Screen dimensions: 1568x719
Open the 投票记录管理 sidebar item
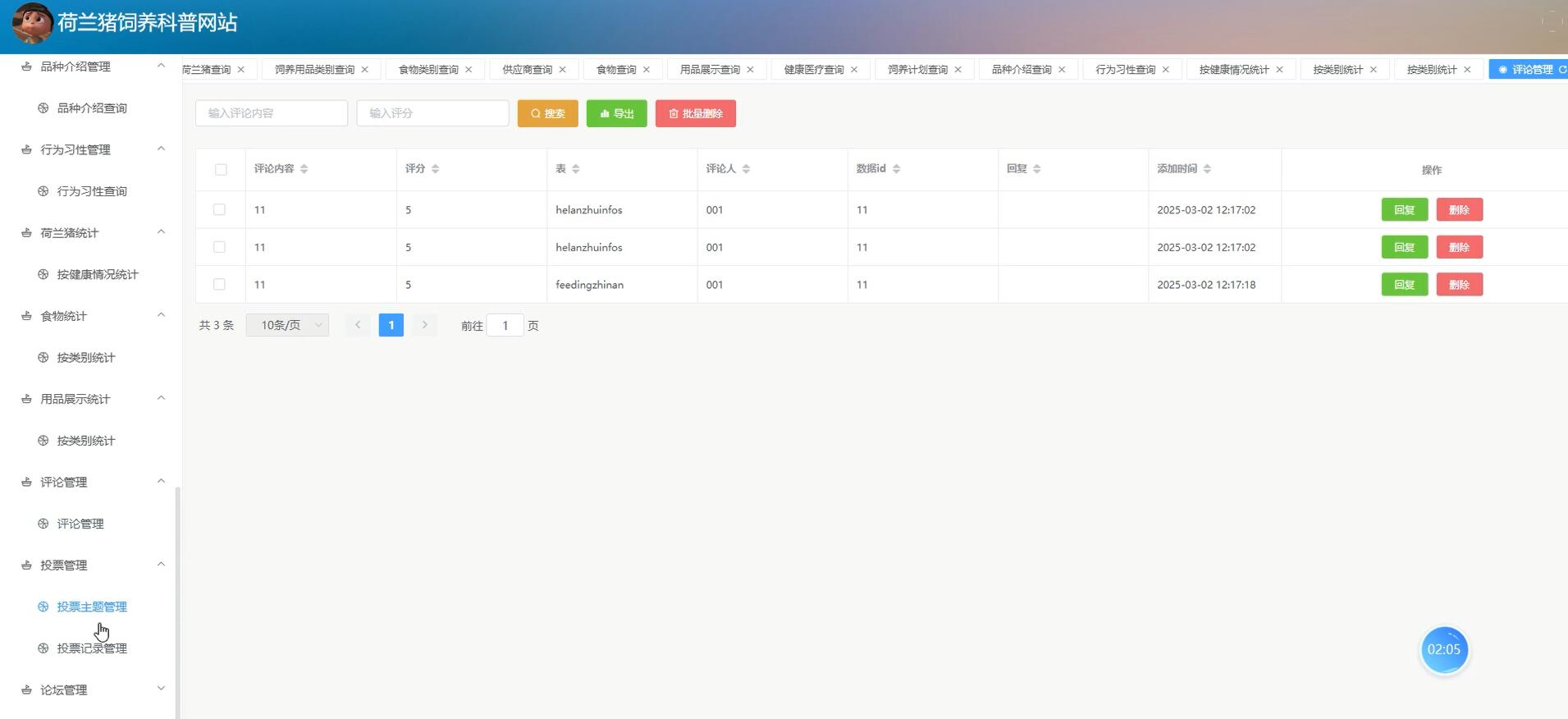click(x=92, y=648)
